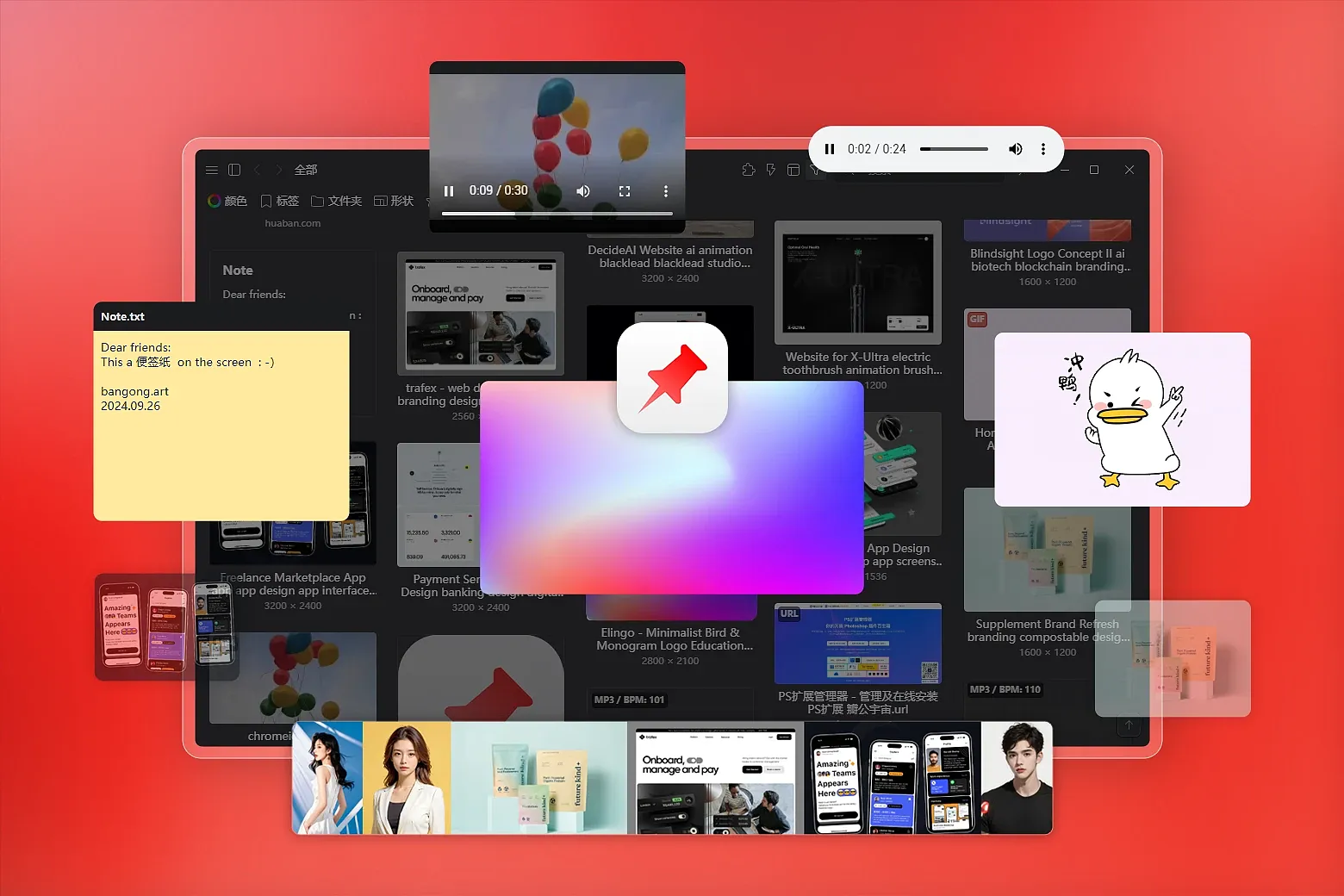Select the 标签 tag filter

click(280, 201)
